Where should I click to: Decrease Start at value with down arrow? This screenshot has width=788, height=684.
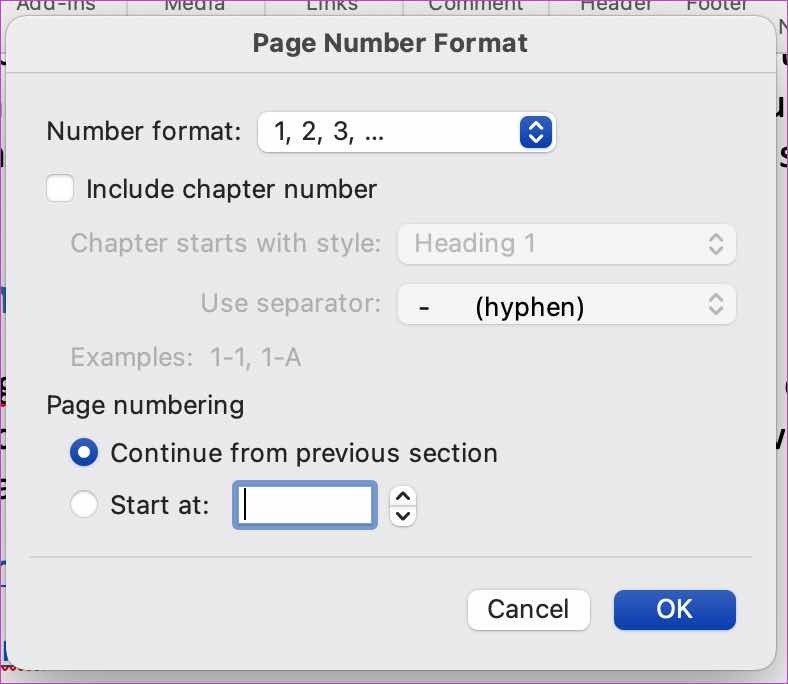pos(403,516)
